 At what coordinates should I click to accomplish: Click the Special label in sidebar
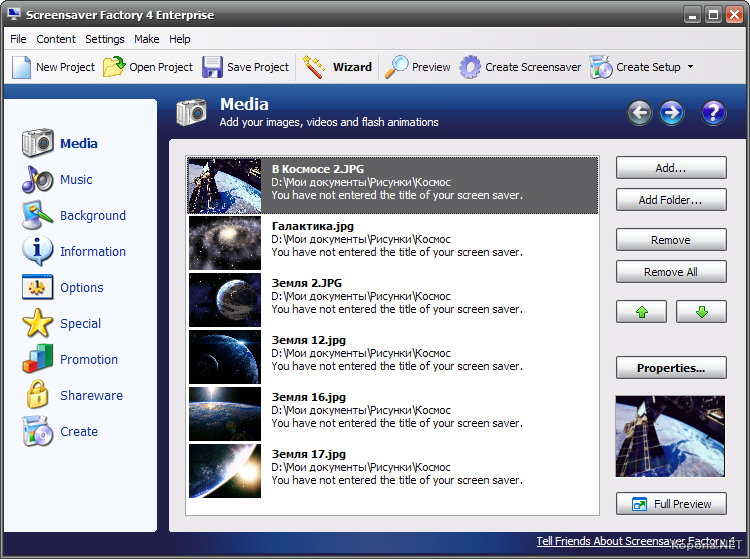click(x=80, y=324)
